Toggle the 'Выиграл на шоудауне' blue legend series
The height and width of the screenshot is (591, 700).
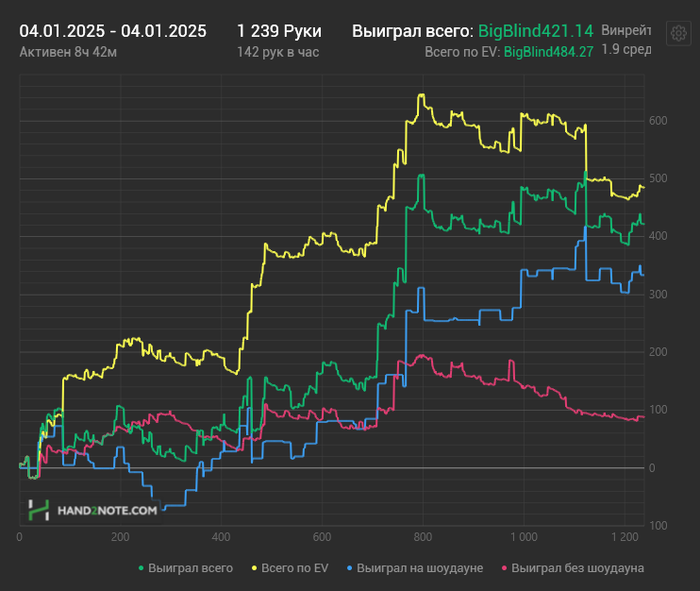click(415, 568)
